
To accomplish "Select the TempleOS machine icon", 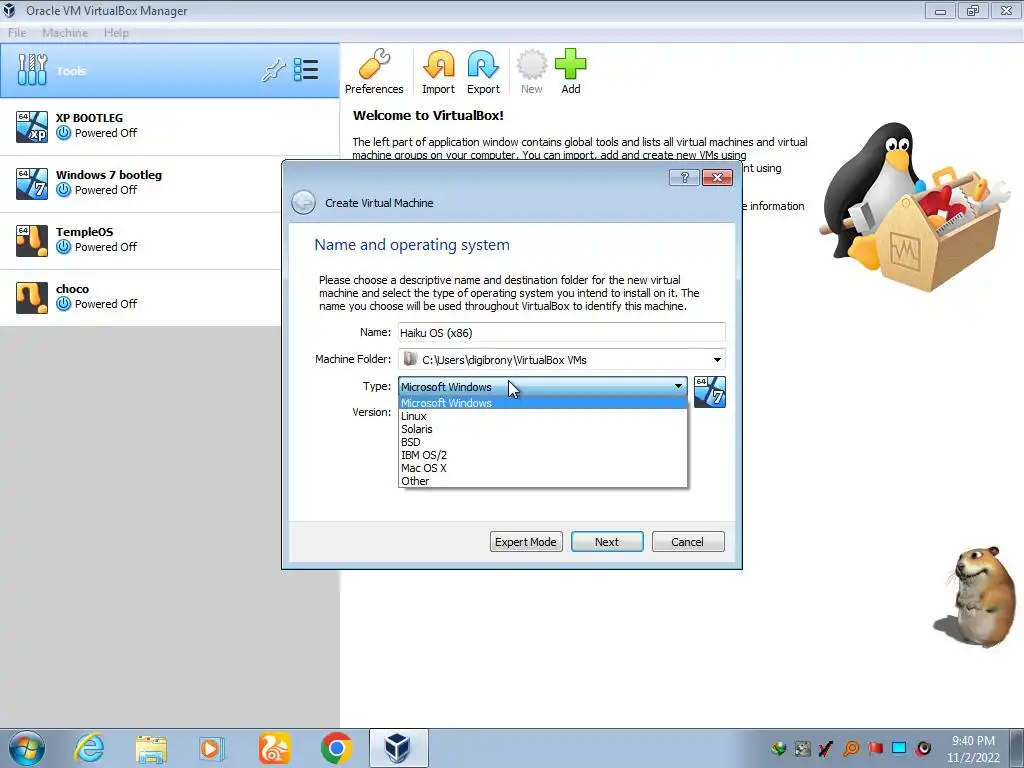I will click(x=32, y=240).
